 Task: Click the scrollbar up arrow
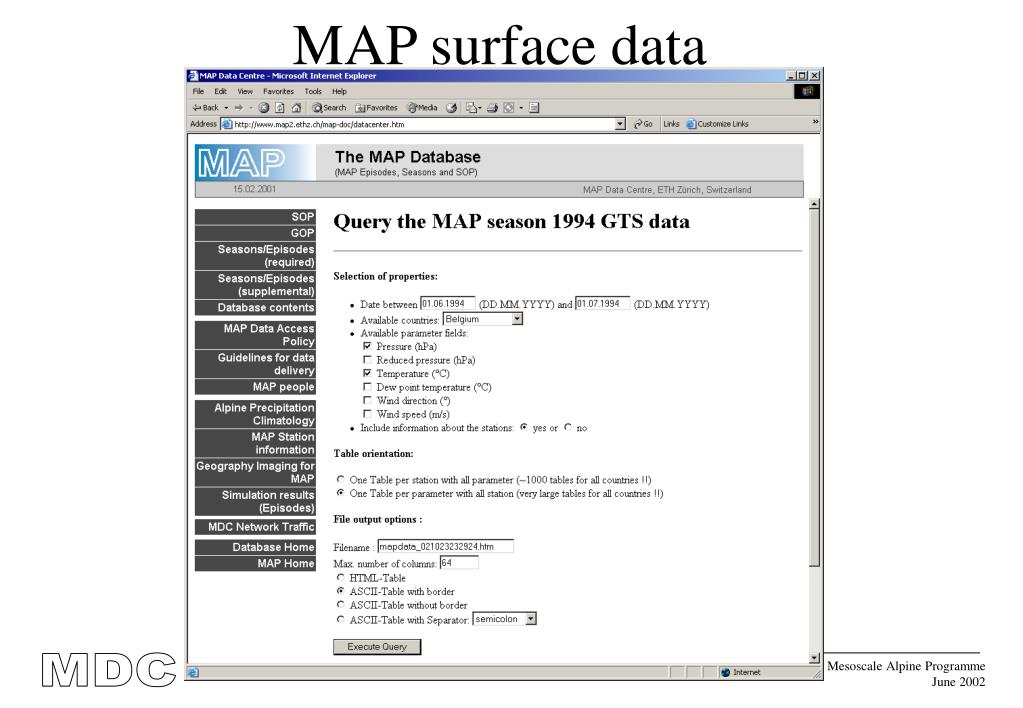click(x=814, y=204)
